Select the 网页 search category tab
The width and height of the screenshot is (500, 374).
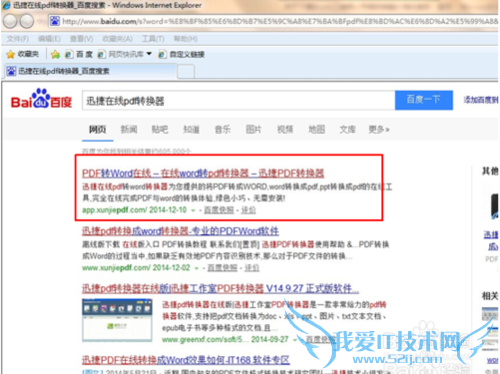97,129
